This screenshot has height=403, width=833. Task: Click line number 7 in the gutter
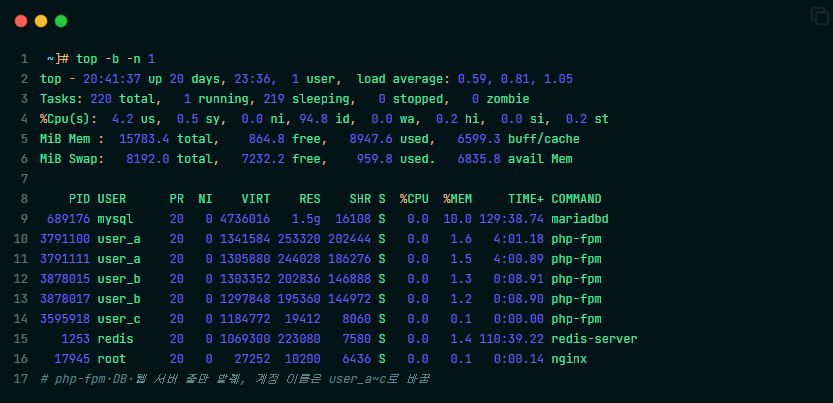24,179
